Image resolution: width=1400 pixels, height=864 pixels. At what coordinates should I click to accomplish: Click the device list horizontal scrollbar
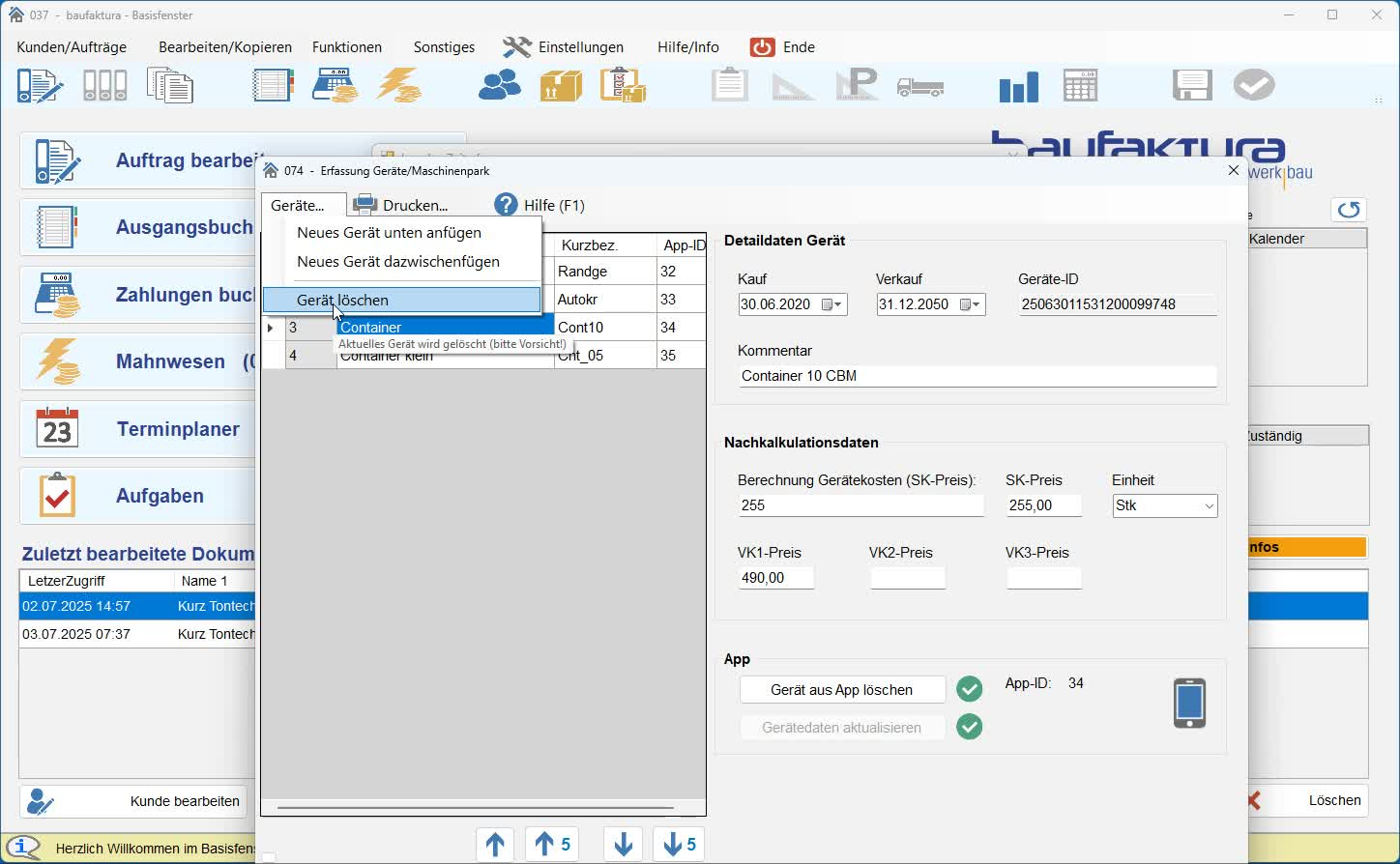(475, 807)
